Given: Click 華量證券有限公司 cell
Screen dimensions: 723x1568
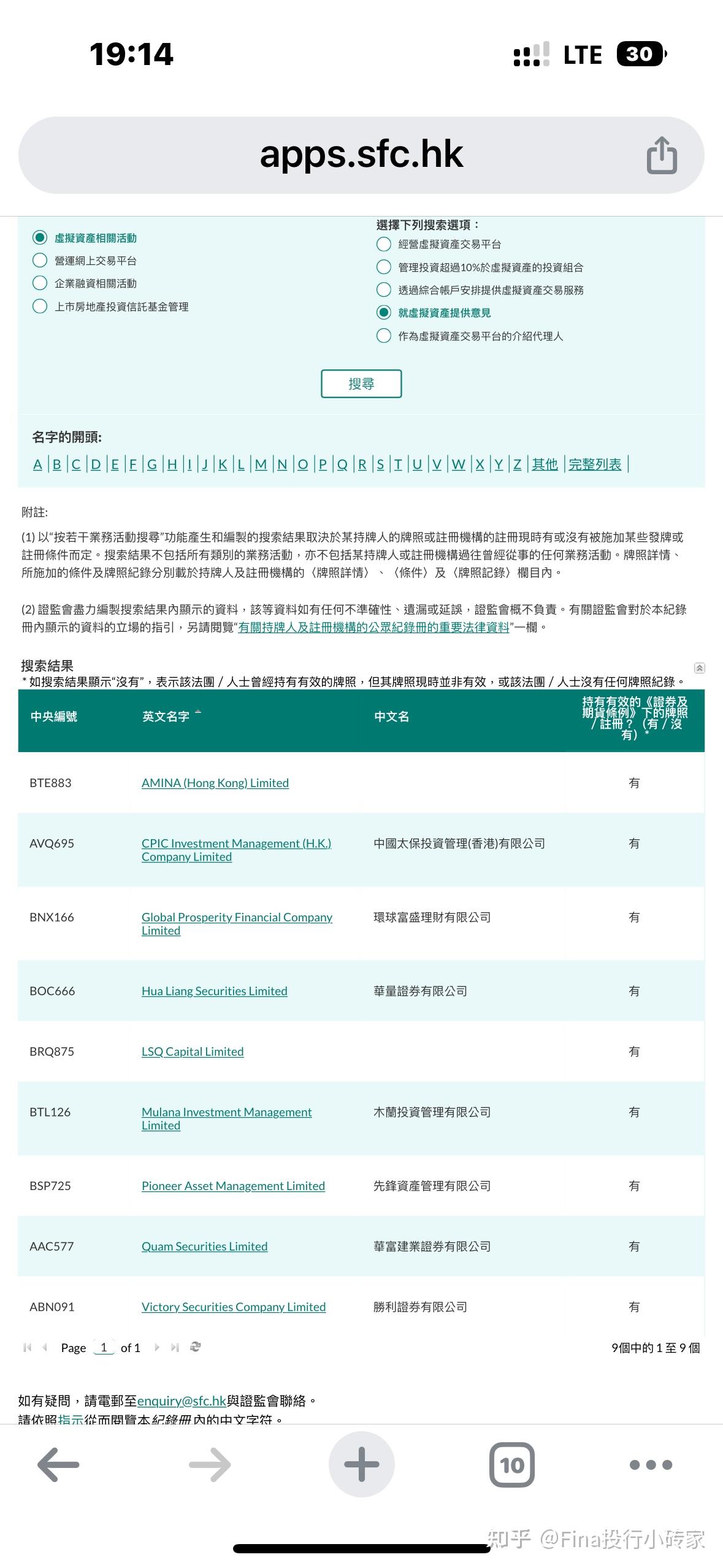Looking at the screenshot, I should [x=420, y=991].
